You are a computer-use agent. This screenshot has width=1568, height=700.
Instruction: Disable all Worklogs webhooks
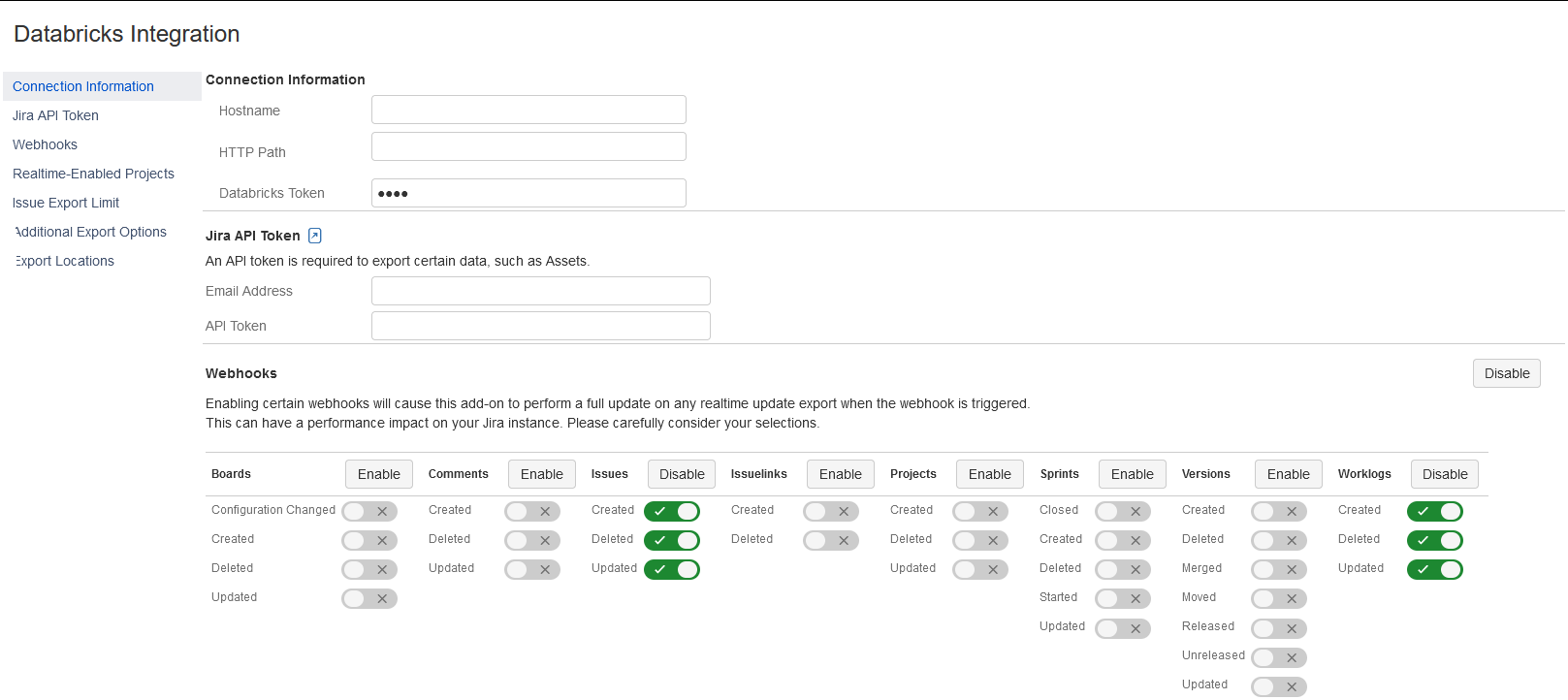click(1445, 474)
